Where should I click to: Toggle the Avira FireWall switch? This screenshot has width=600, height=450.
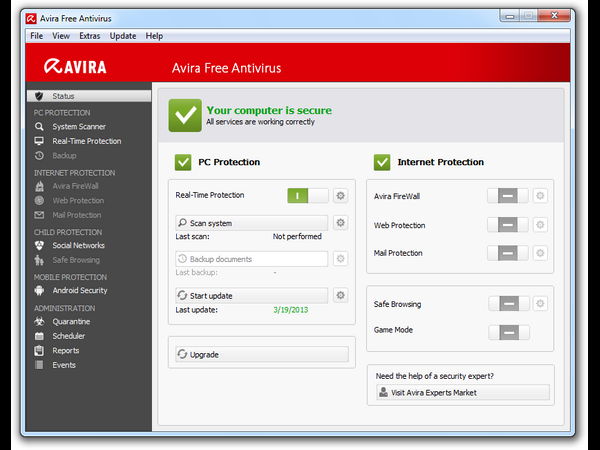click(x=507, y=196)
